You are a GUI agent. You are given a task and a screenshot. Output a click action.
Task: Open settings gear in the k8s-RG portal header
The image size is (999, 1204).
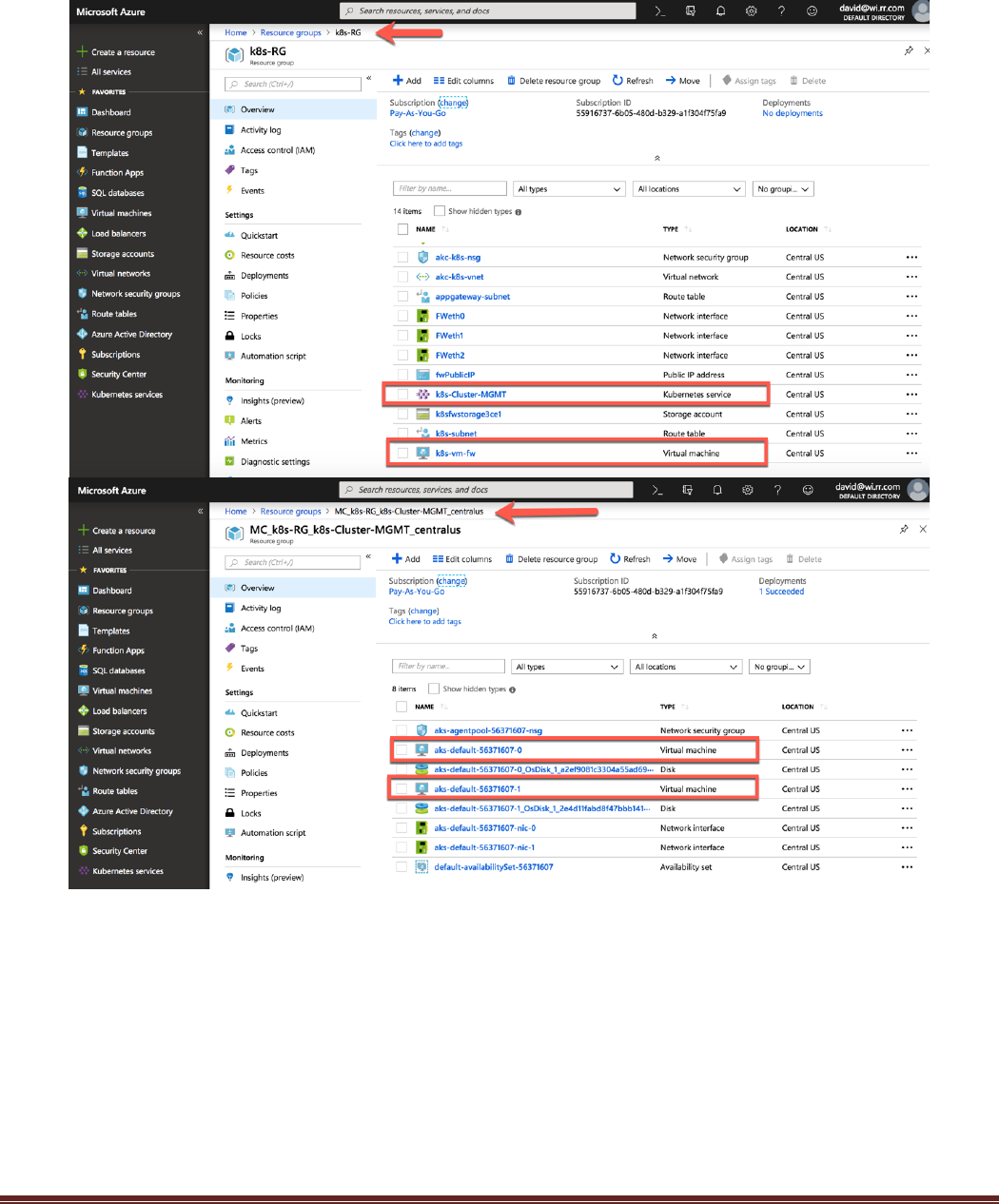(x=751, y=11)
